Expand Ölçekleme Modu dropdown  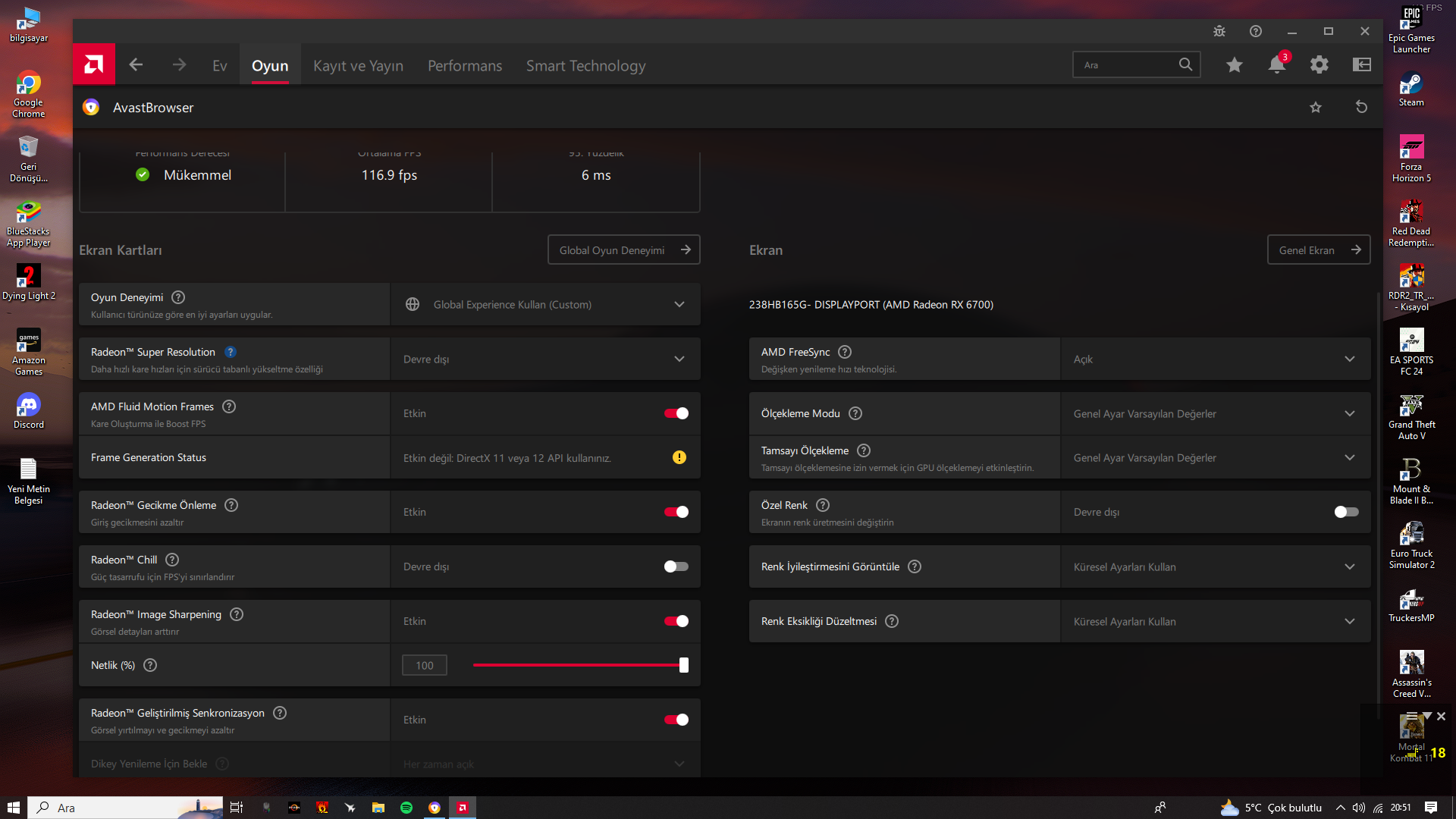(1349, 413)
